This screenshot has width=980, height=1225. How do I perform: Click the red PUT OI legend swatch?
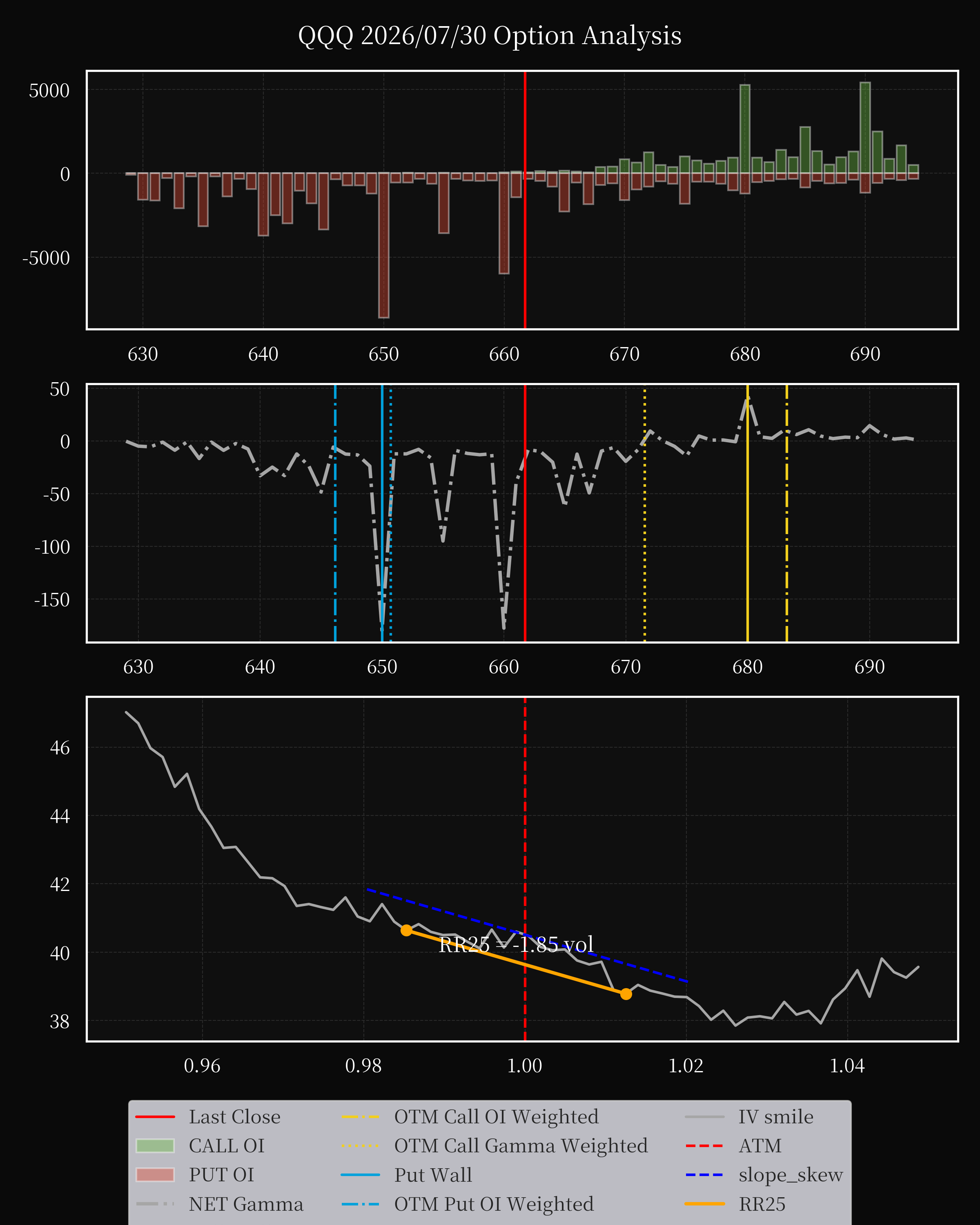click(x=155, y=1174)
